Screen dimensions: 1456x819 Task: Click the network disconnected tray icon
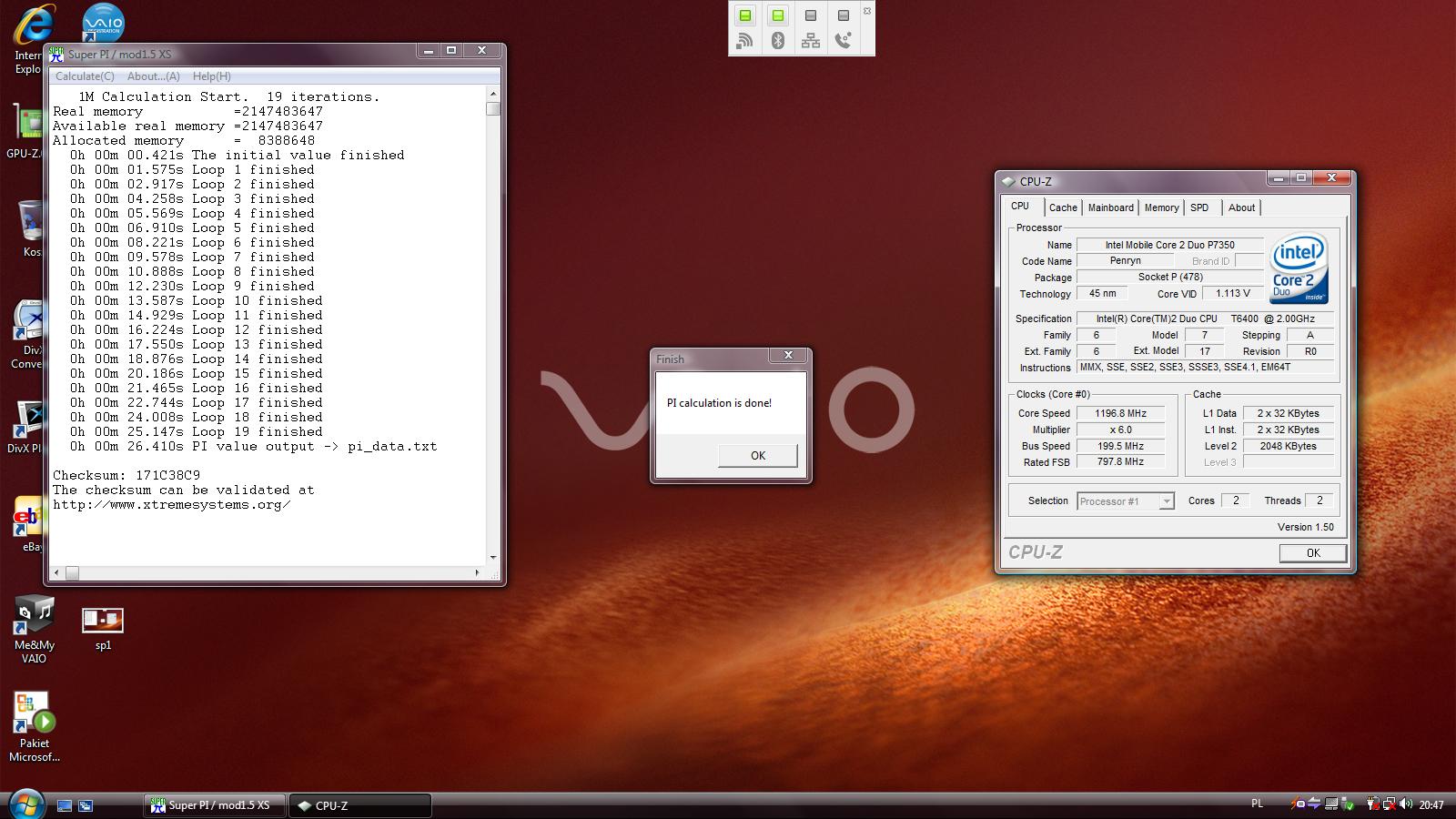[1390, 804]
